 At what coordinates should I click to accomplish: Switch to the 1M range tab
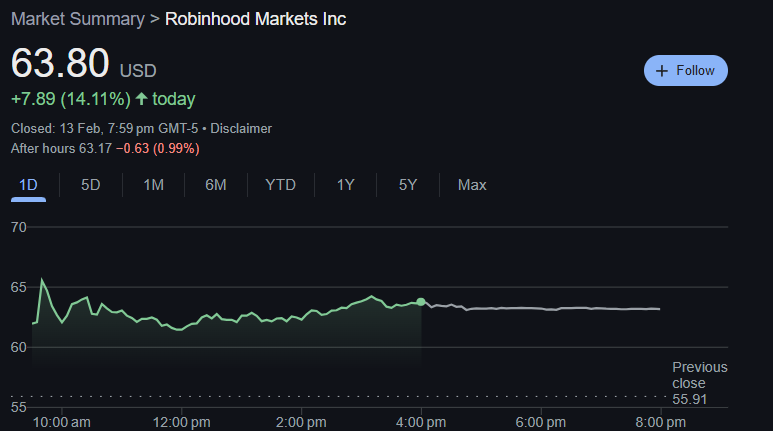(x=153, y=185)
